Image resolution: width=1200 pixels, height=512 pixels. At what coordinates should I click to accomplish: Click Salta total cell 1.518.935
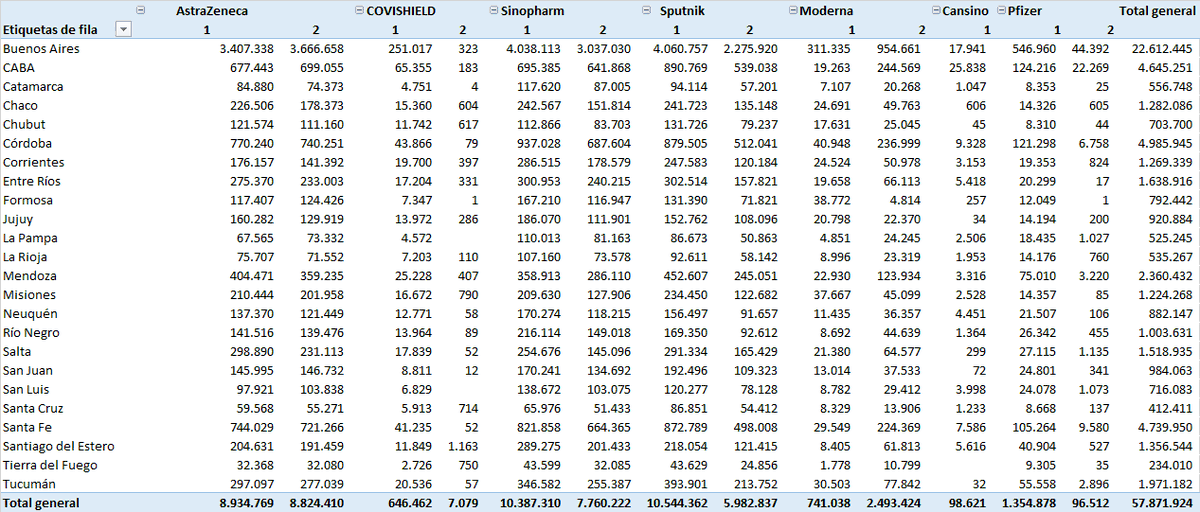[1168, 352]
